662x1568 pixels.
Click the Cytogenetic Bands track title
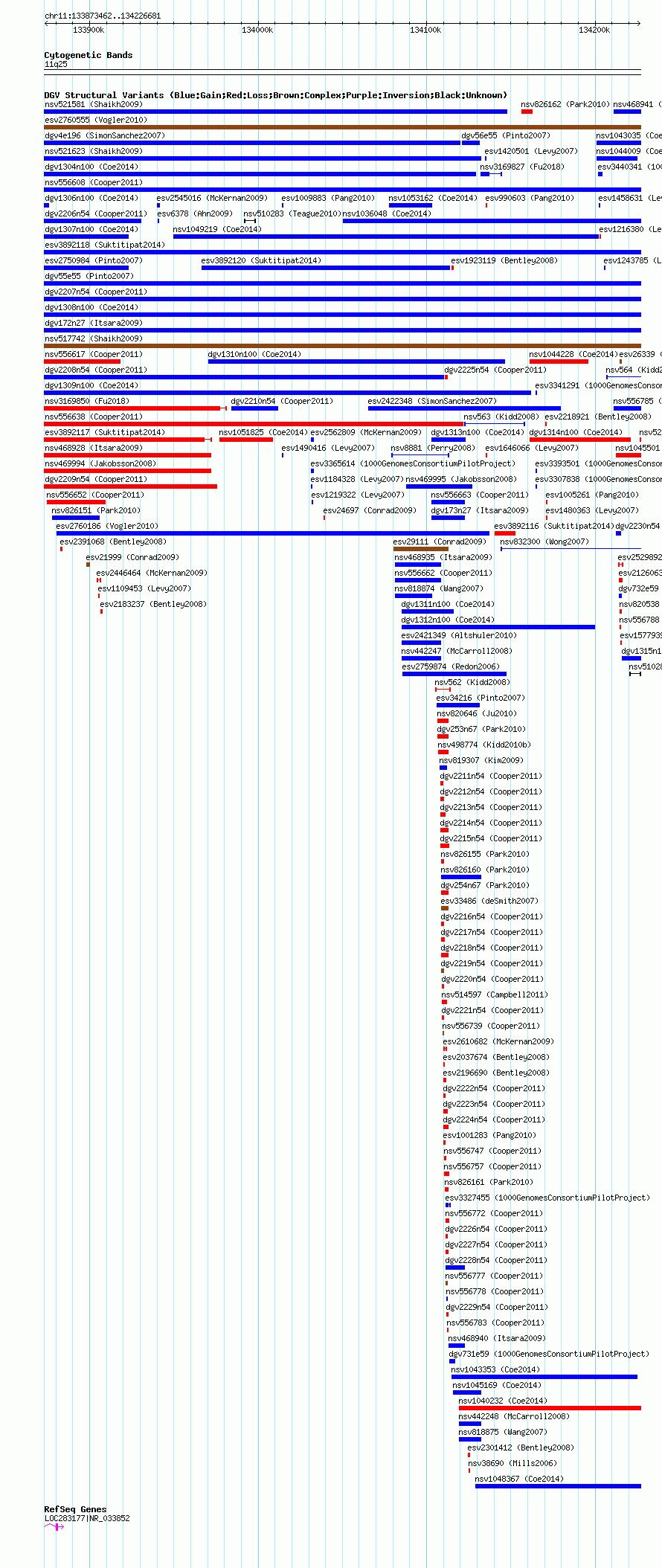point(88,55)
